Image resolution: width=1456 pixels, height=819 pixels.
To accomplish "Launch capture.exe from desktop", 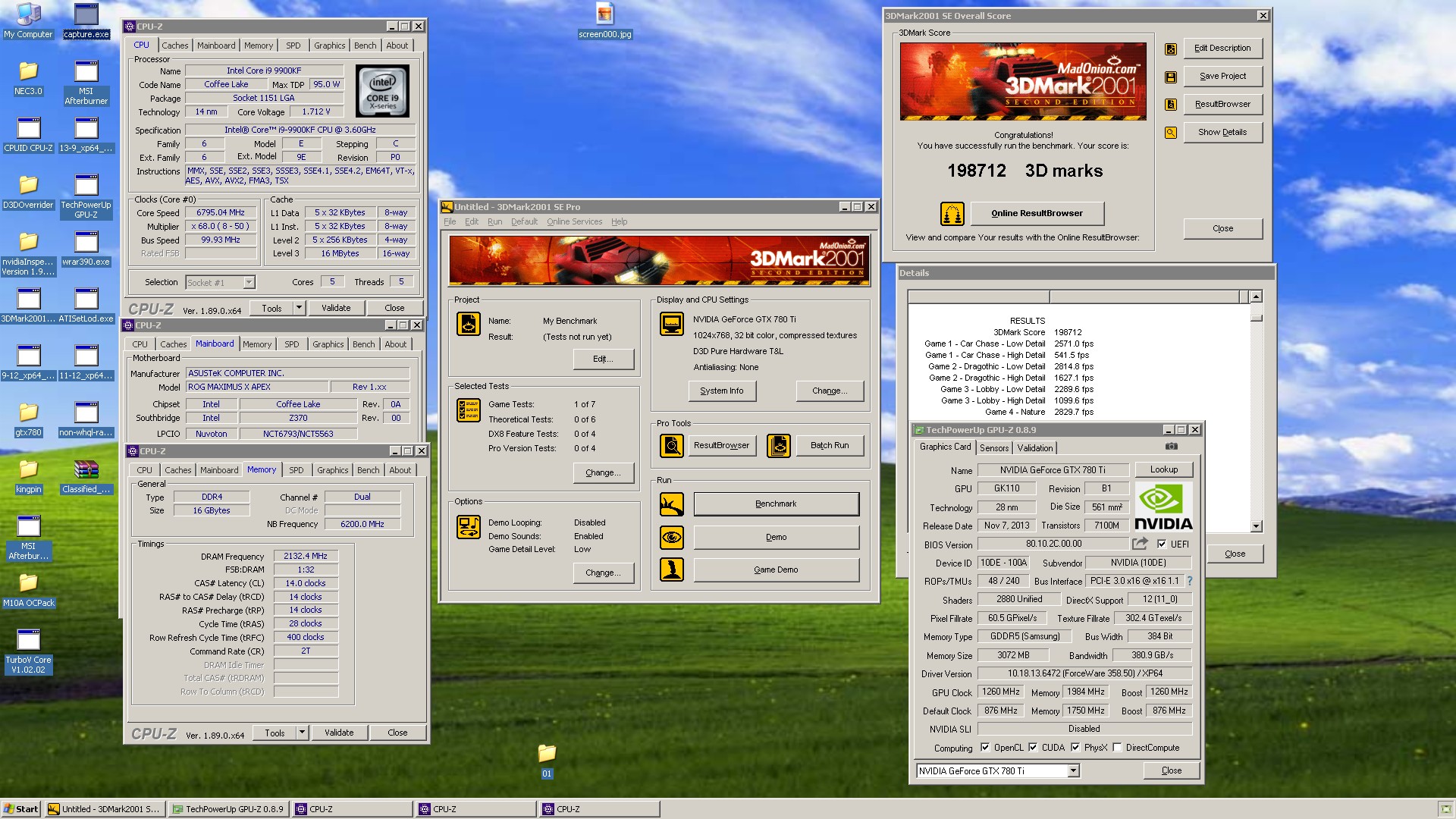I will [x=86, y=20].
